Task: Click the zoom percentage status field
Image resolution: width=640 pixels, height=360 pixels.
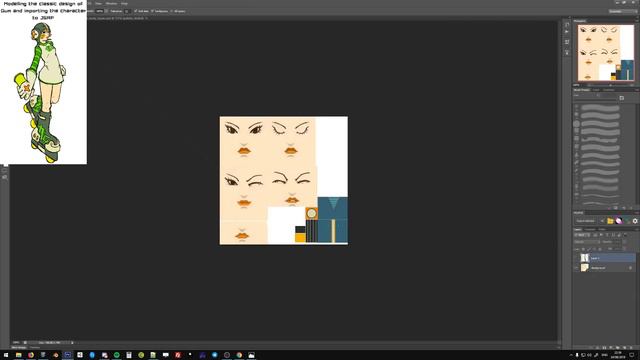Action: tap(16, 342)
